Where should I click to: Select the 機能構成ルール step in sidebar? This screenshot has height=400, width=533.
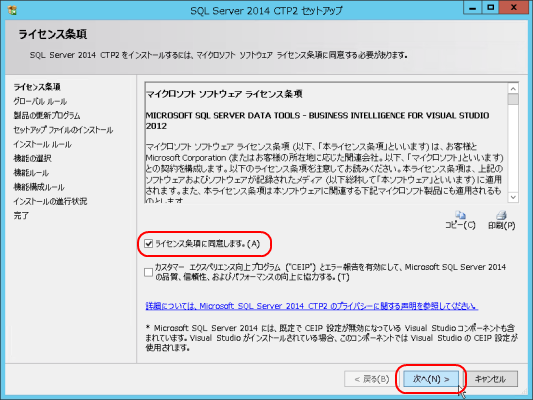pos(39,187)
